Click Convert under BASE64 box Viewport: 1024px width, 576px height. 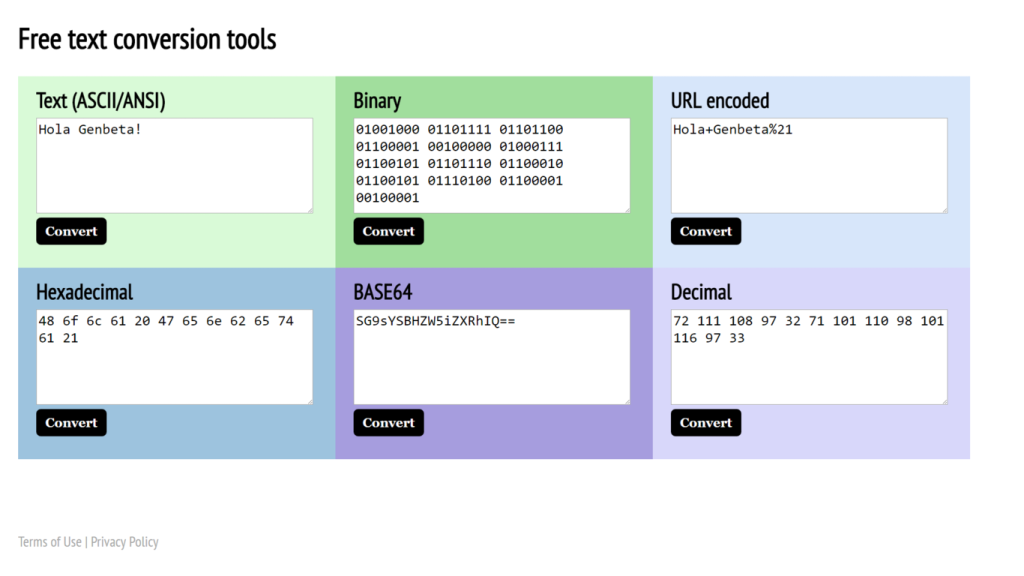click(x=389, y=423)
